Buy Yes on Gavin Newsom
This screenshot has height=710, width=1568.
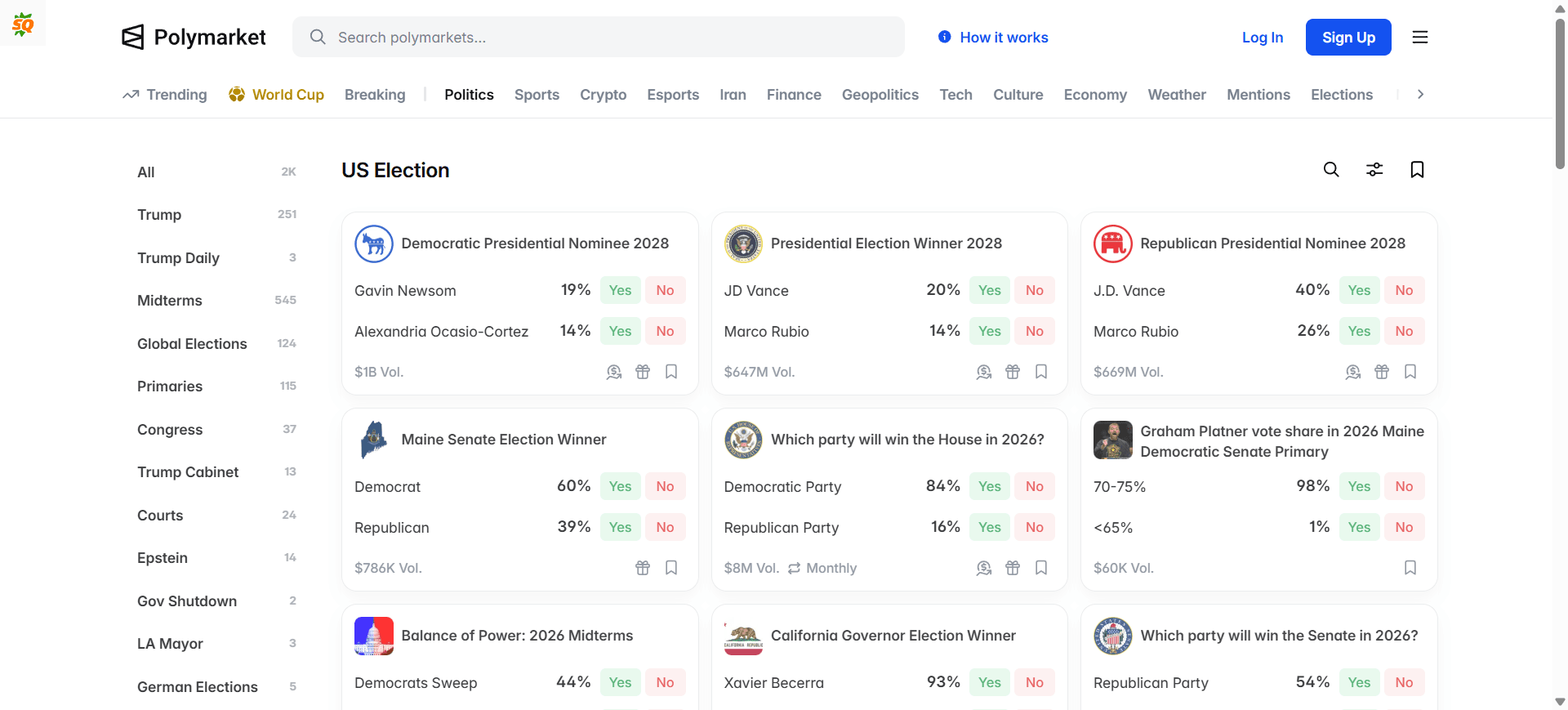click(620, 290)
